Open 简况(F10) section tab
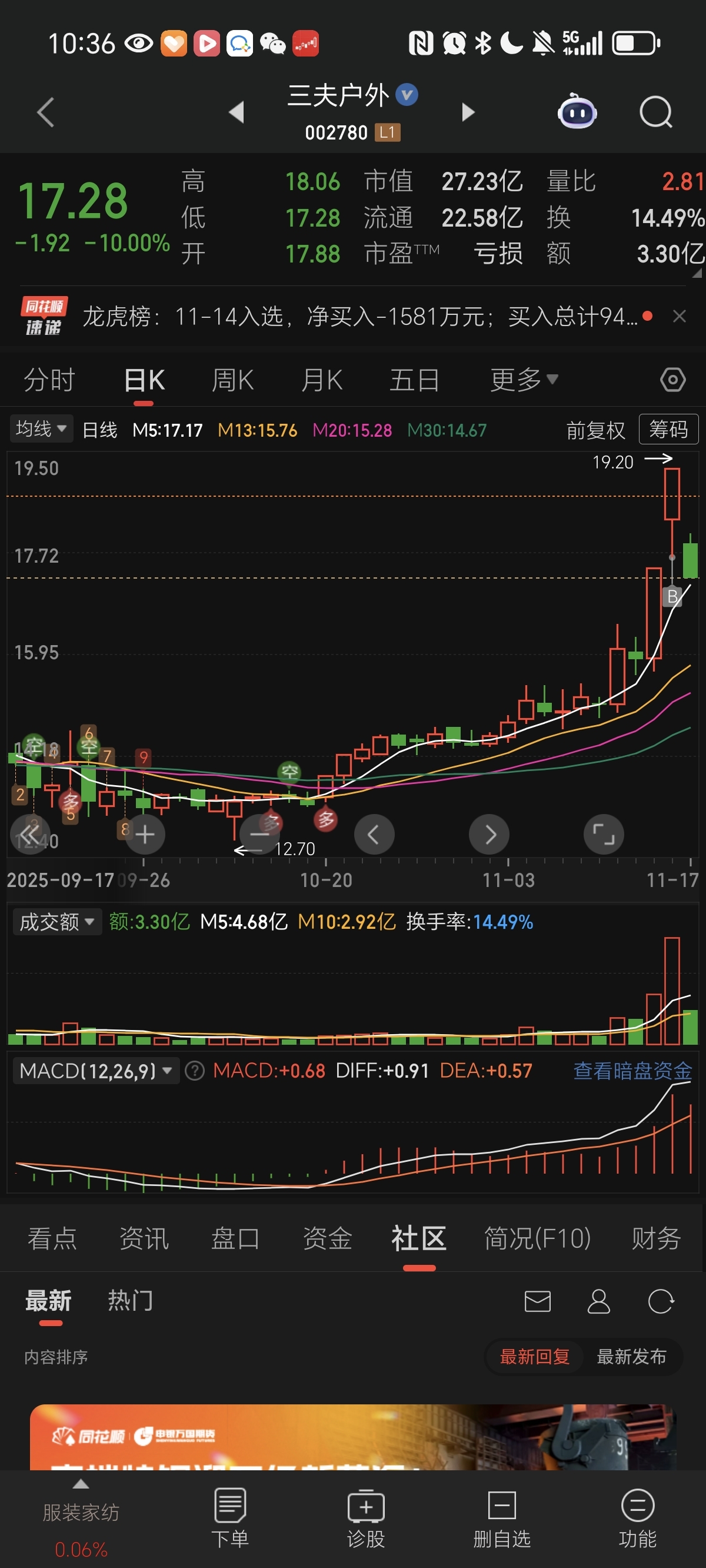706x1568 pixels. (537, 1238)
